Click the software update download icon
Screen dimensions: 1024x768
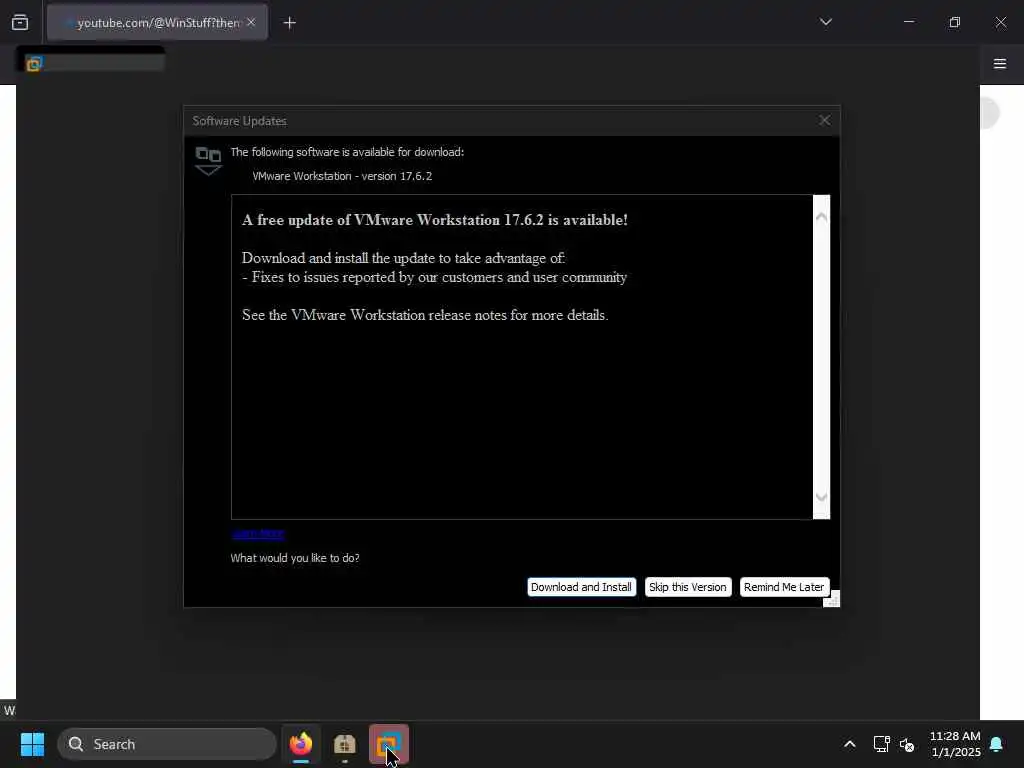(208, 161)
